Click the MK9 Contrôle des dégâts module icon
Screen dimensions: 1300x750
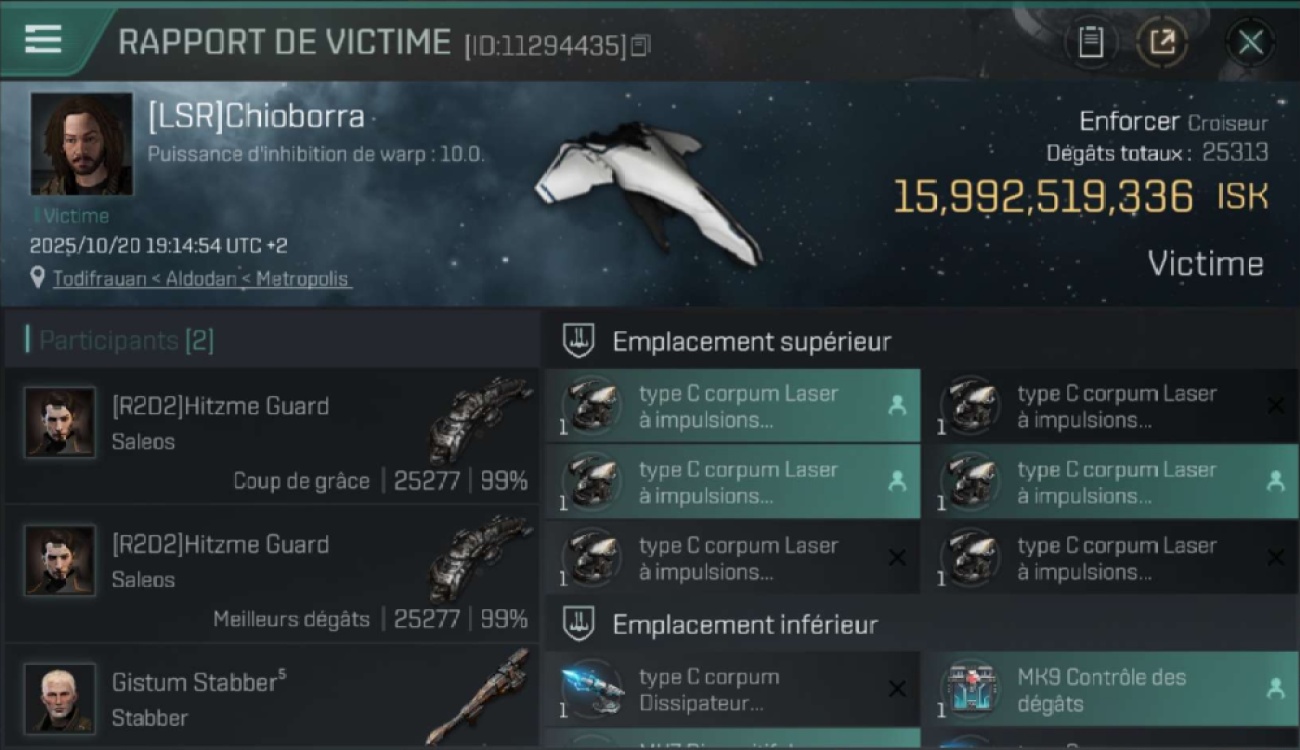tap(969, 689)
